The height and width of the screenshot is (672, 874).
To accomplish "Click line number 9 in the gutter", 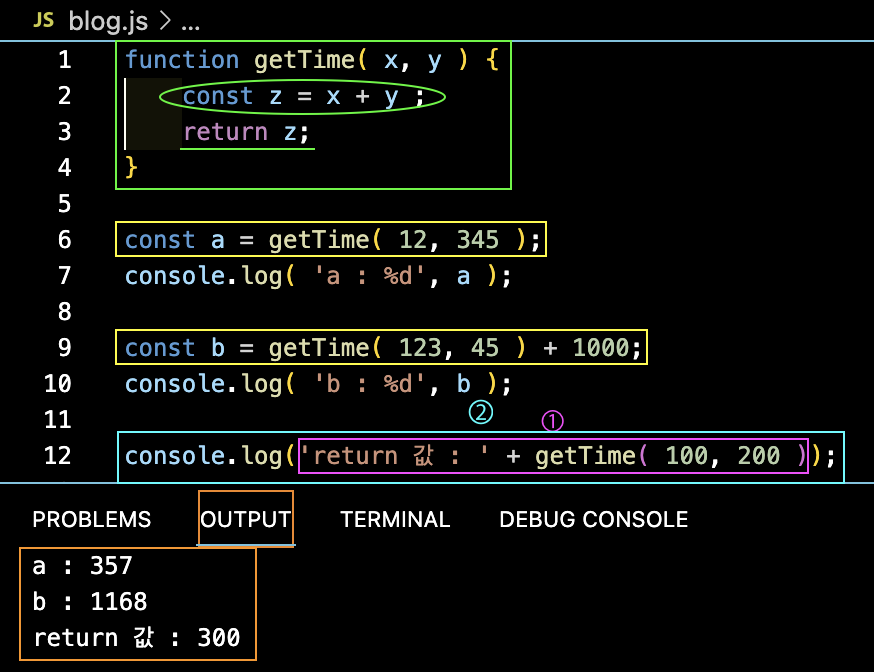I will (65, 348).
